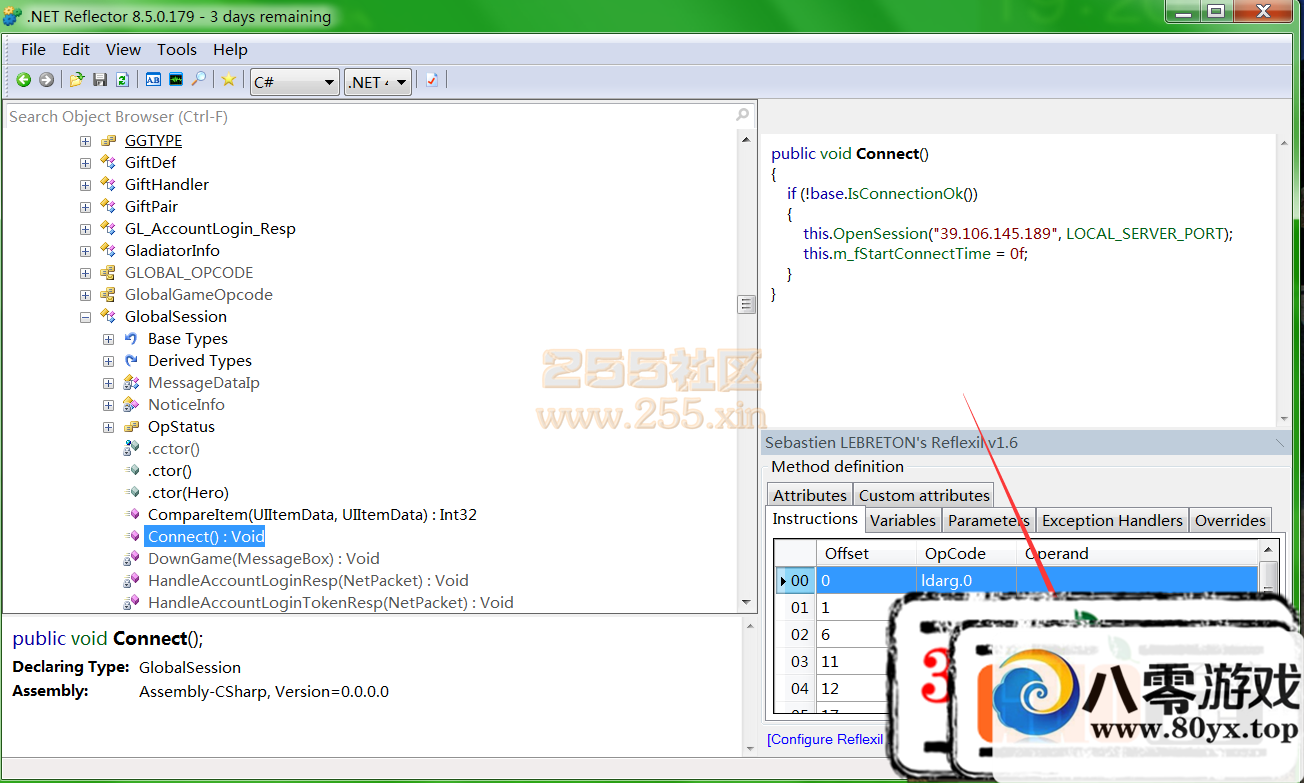The width and height of the screenshot is (1304, 783).
Task: Collapse the GlobalSession tree node
Action: (85, 317)
